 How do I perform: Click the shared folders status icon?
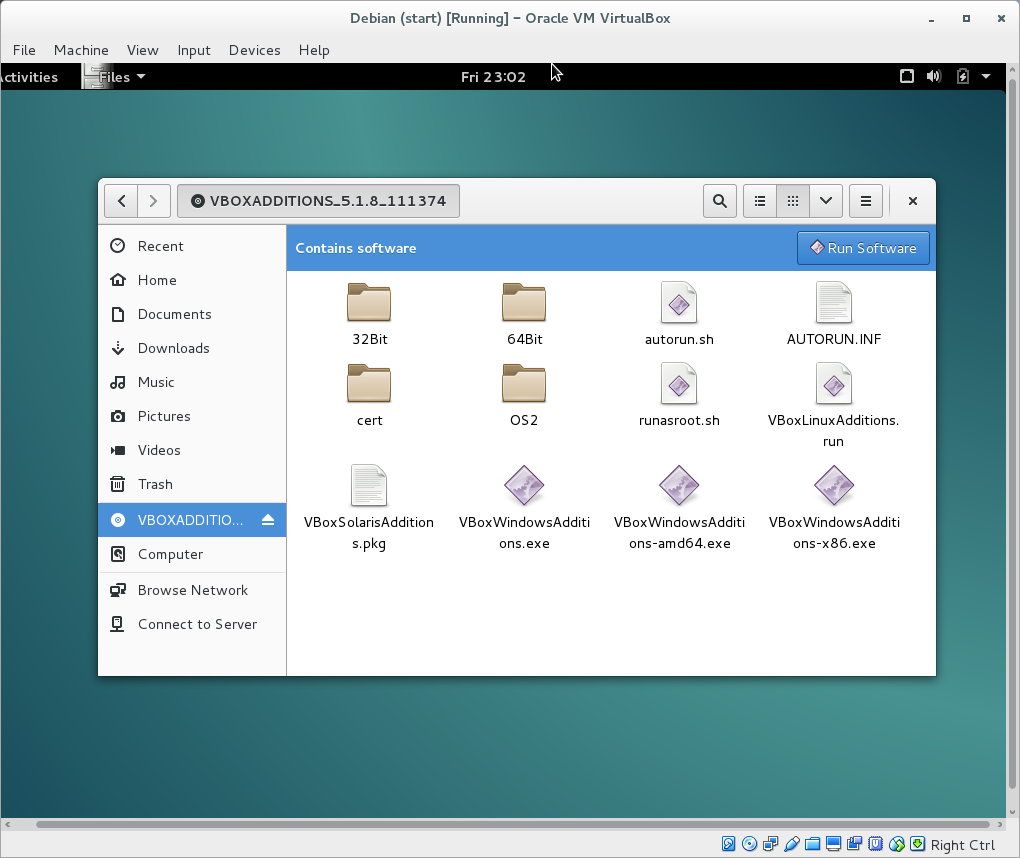pyautogui.click(x=812, y=844)
